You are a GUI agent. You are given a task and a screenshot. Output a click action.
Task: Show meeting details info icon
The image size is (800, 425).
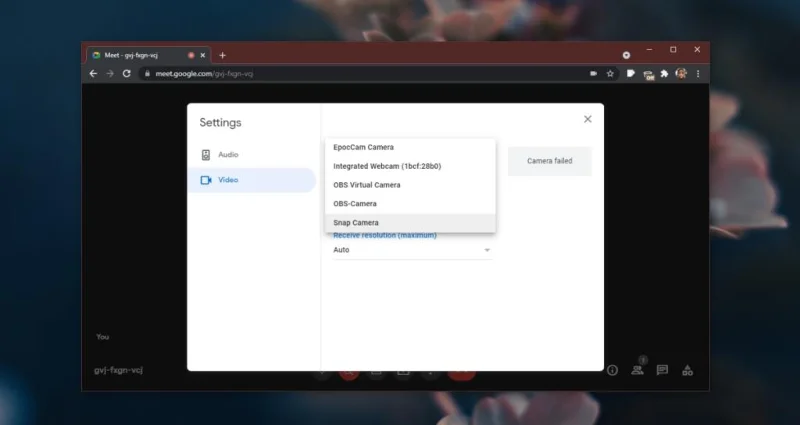coord(612,370)
